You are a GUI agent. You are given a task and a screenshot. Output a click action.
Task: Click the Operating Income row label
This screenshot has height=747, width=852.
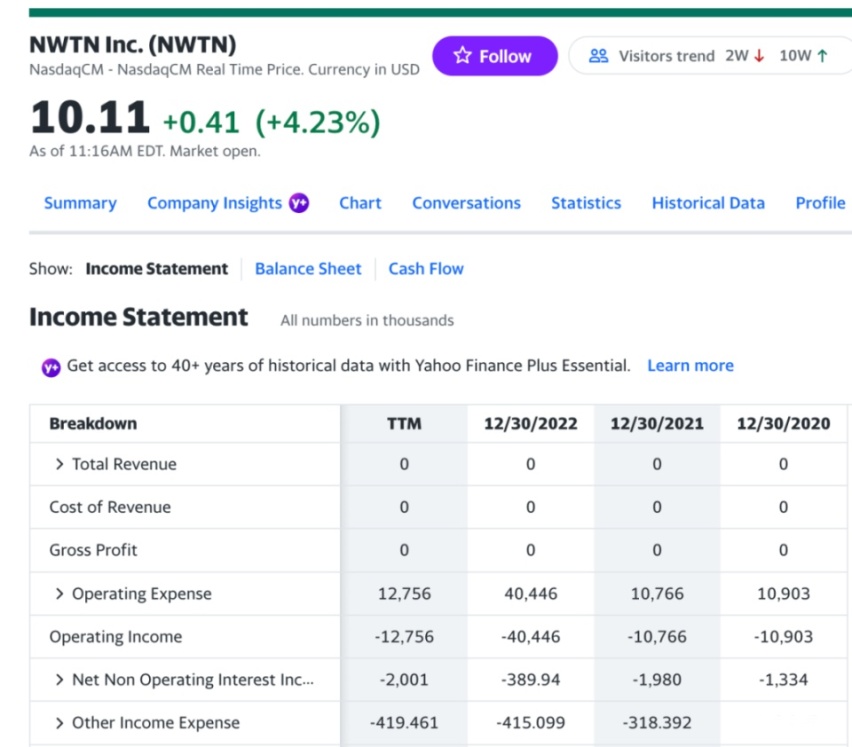point(116,637)
